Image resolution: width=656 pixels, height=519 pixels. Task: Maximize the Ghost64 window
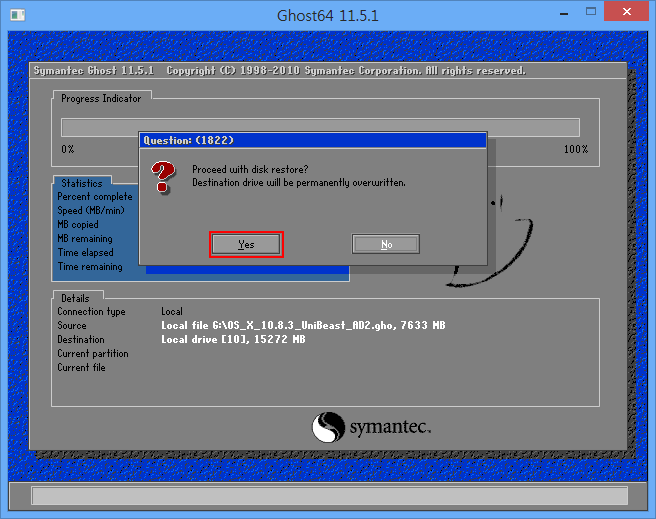pyautogui.click(x=591, y=12)
